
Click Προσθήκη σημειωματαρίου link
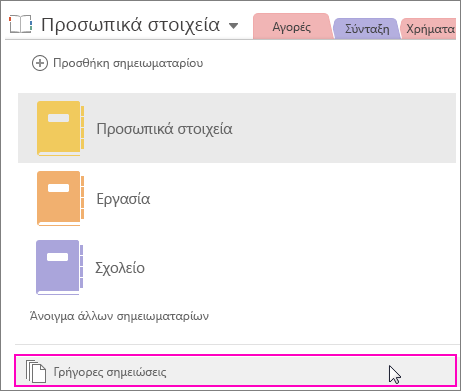[128, 63]
